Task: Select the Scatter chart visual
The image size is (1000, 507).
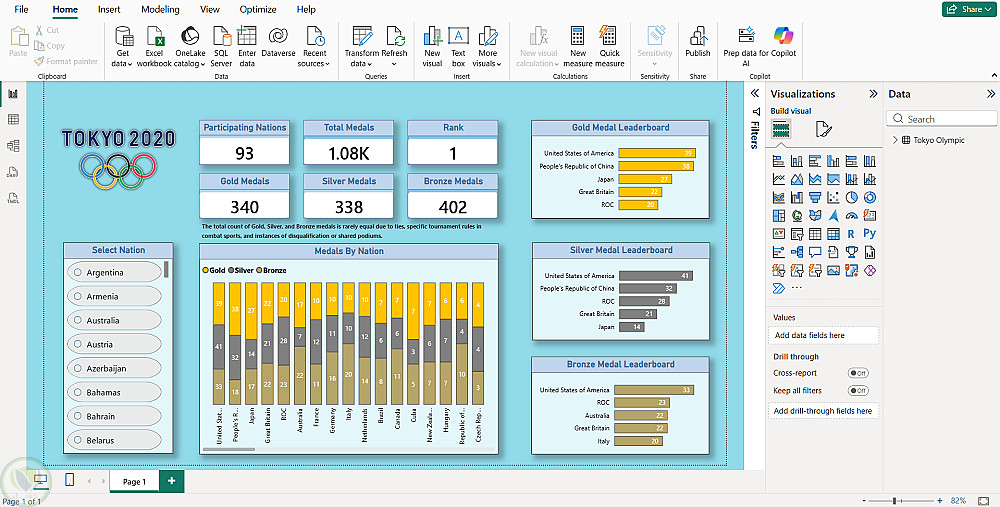Action: 833,198
